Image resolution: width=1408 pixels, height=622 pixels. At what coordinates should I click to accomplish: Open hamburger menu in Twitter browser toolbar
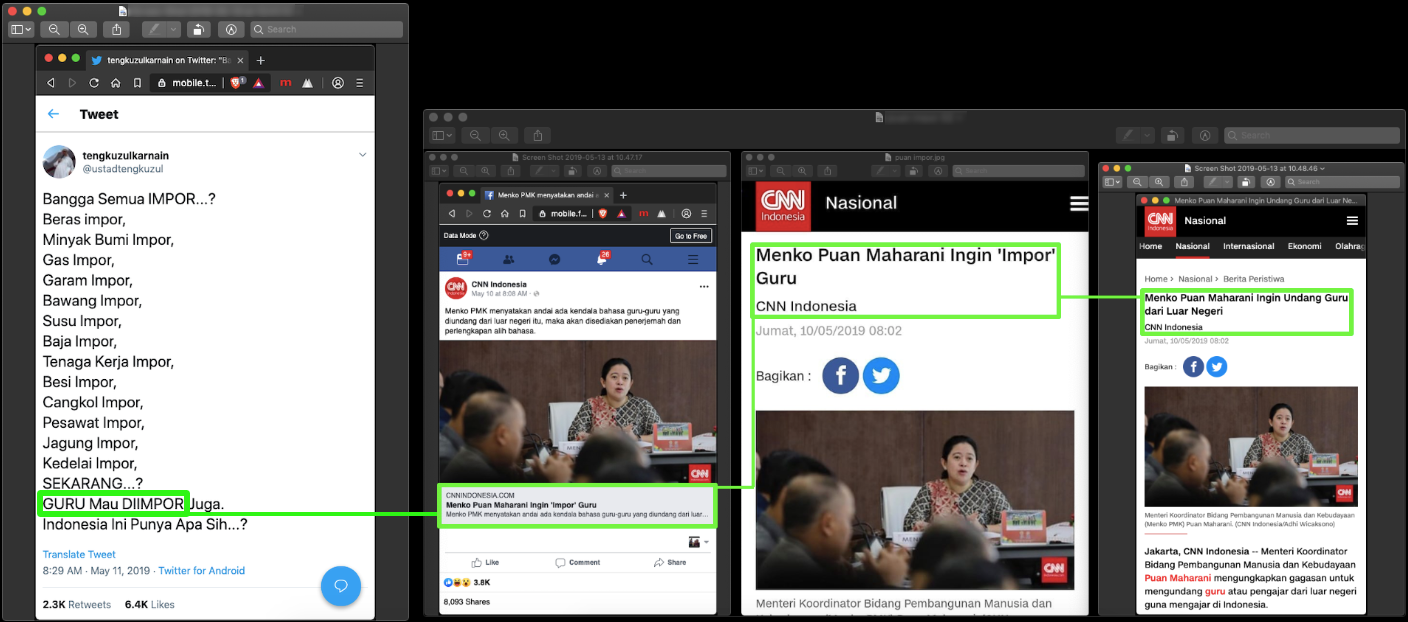pyautogui.click(x=360, y=83)
